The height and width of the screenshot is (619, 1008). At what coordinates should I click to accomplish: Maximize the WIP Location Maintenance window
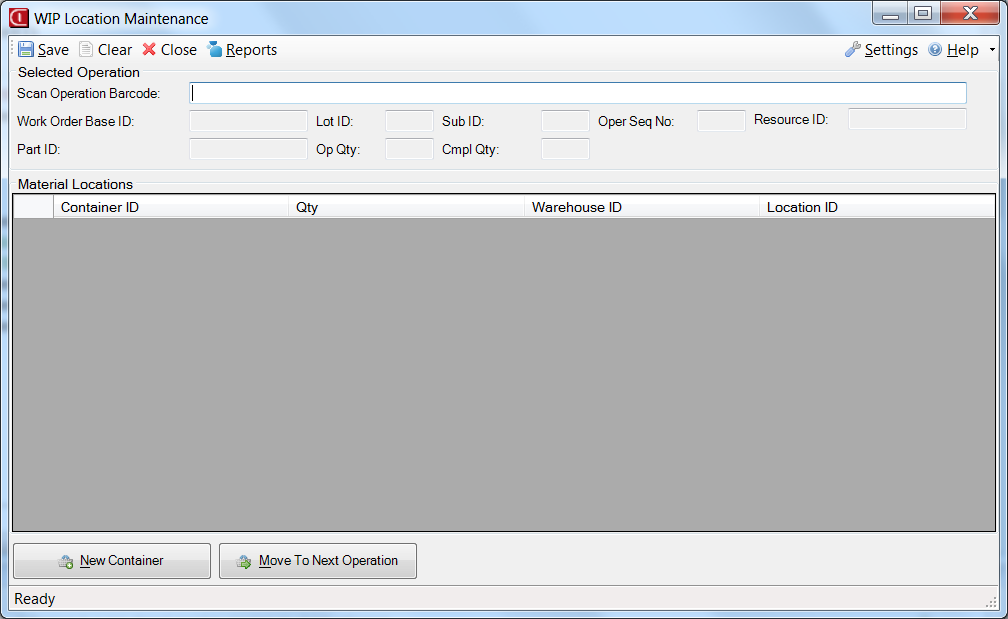point(922,13)
